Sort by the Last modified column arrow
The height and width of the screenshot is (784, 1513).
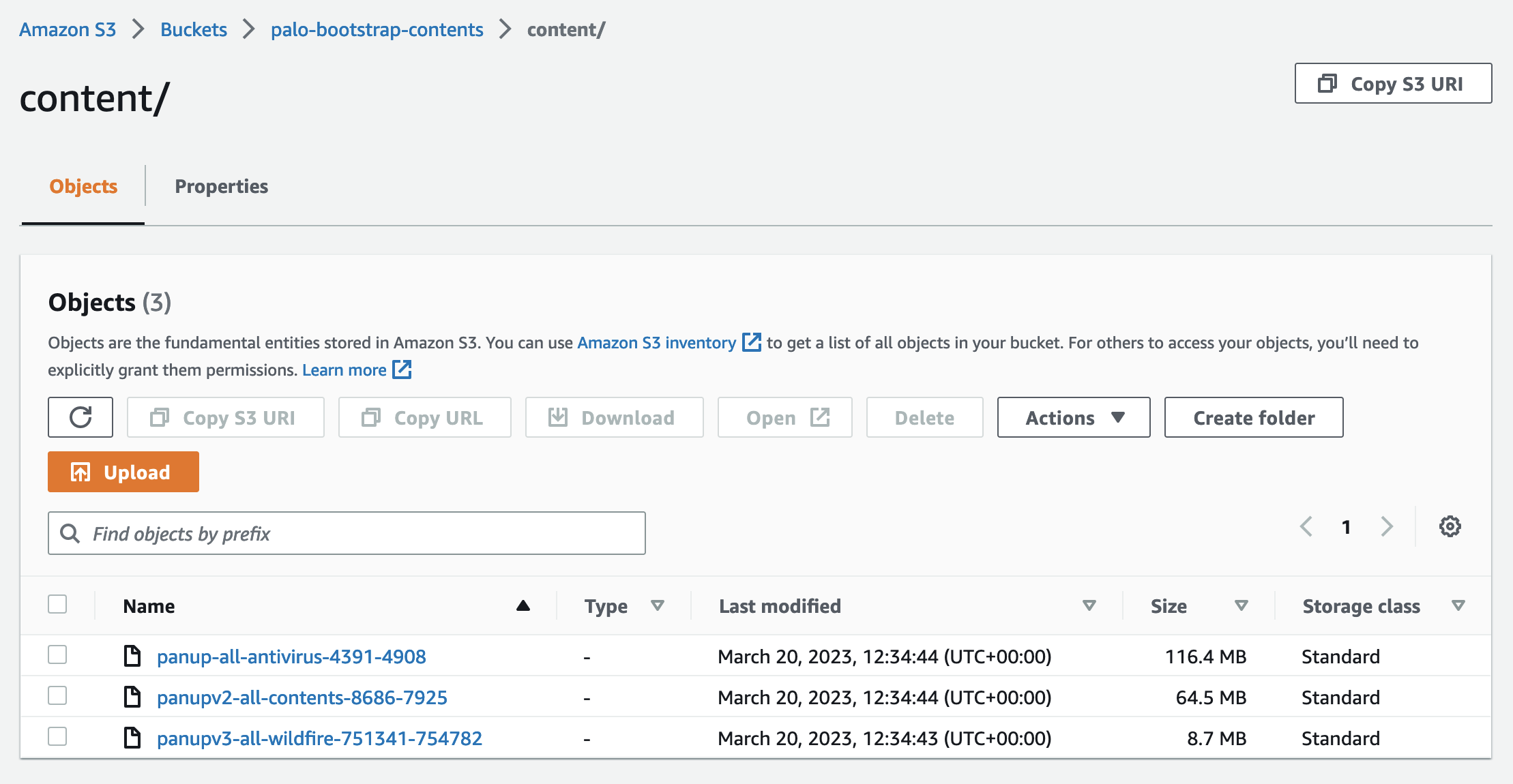tap(1089, 605)
